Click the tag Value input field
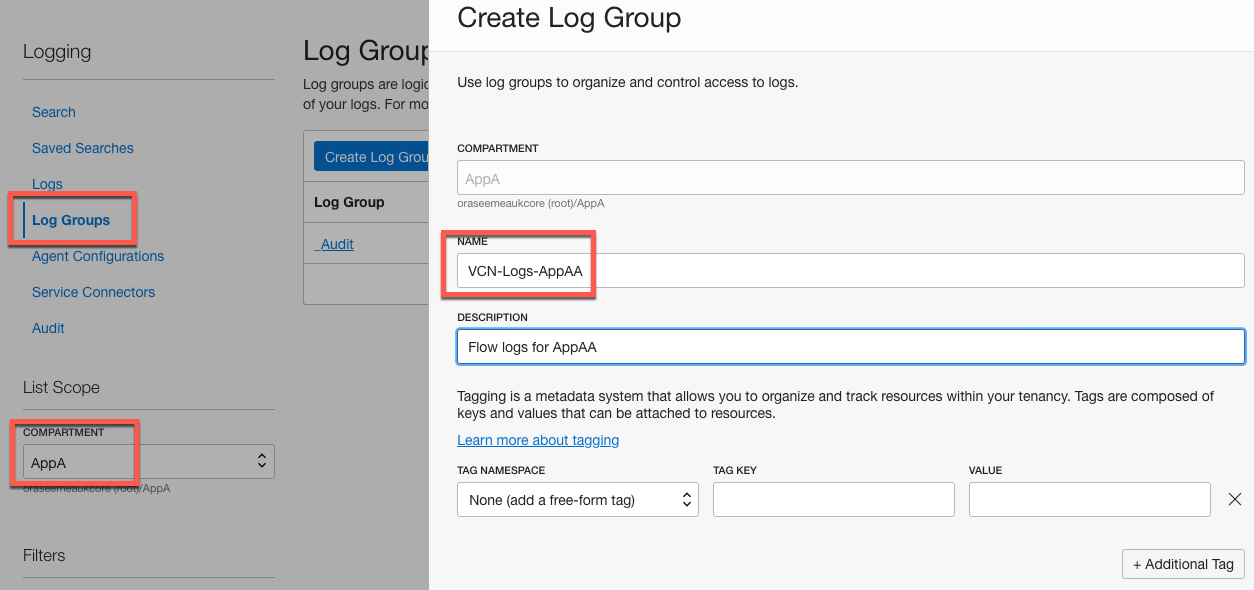 click(x=1089, y=500)
